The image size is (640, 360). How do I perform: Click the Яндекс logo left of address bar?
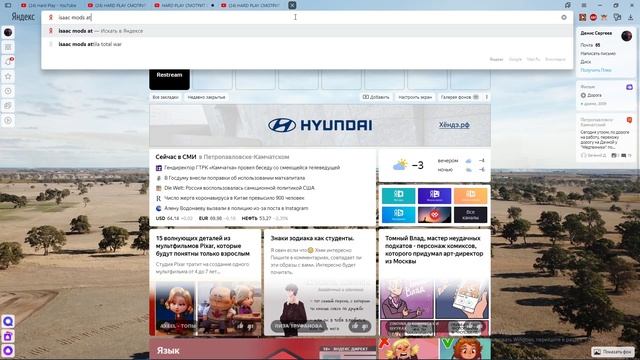[x=23, y=17]
